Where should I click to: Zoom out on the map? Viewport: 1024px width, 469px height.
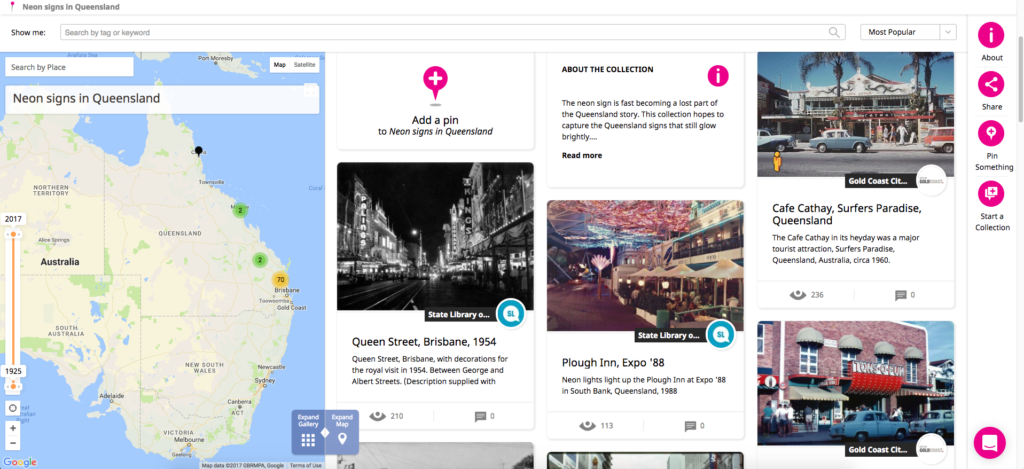(13, 444)
